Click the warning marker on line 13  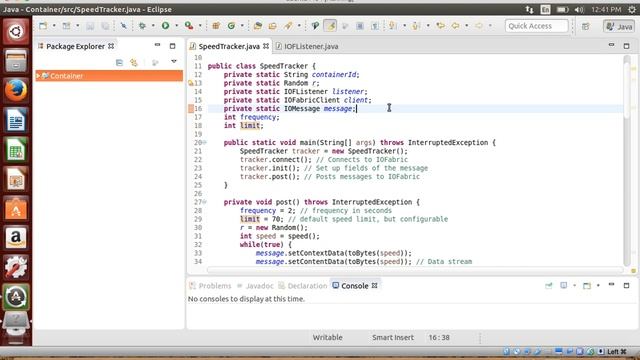click(x=191, y=83)
